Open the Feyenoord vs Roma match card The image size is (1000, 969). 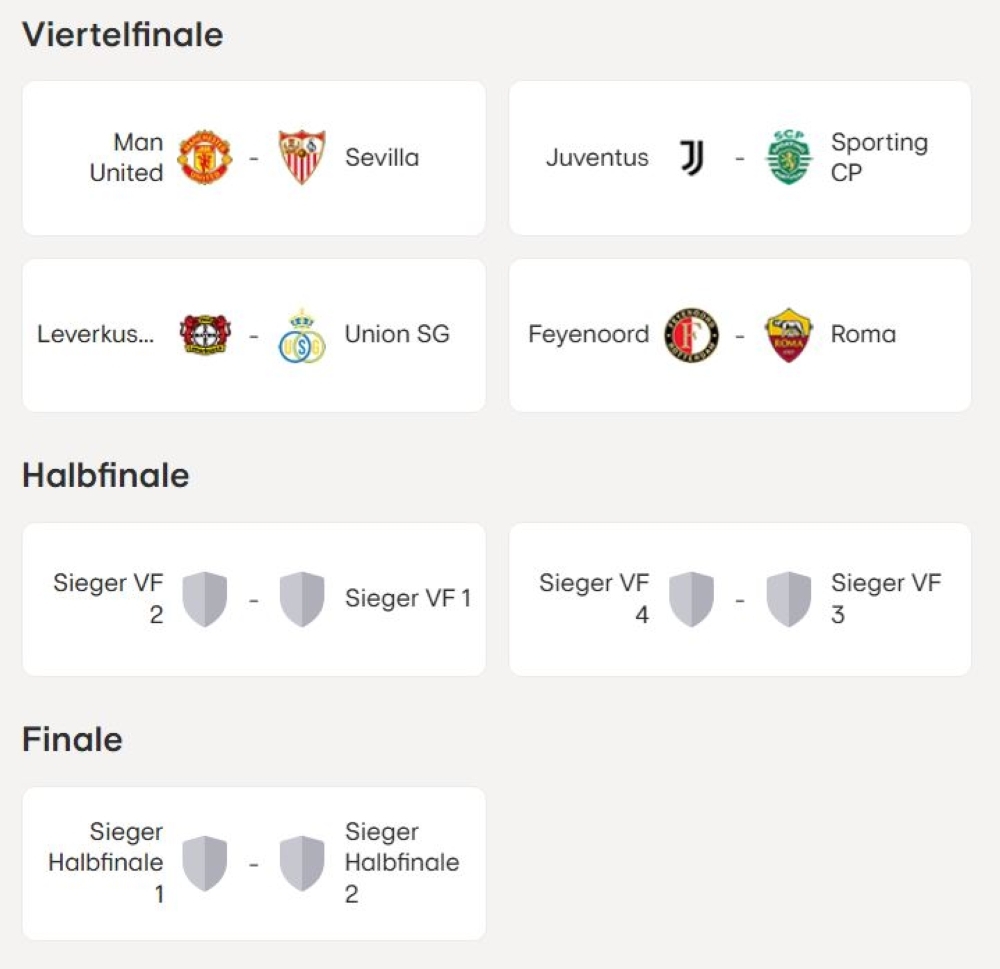tap(740, 335)
